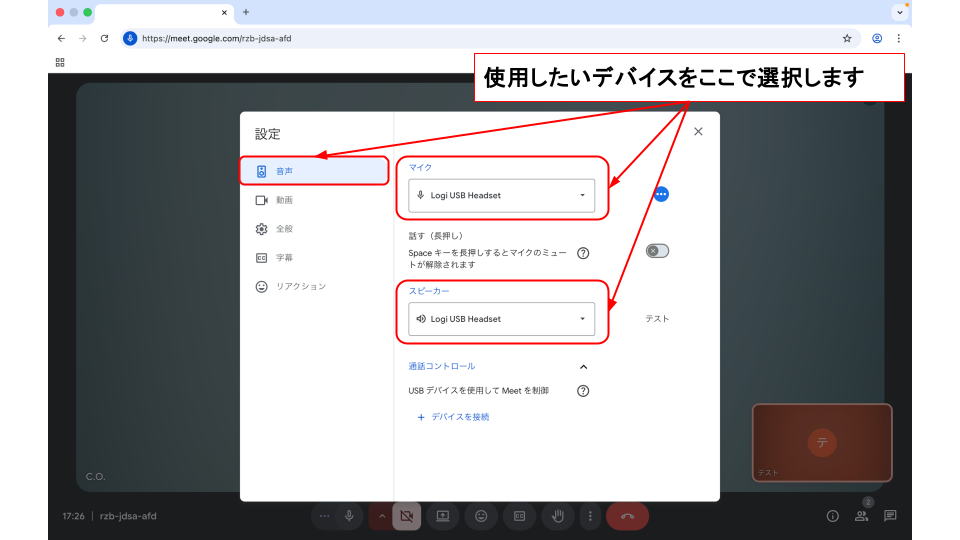Click the present screen icon
This screenshot has width=960, height=540.
442,516
